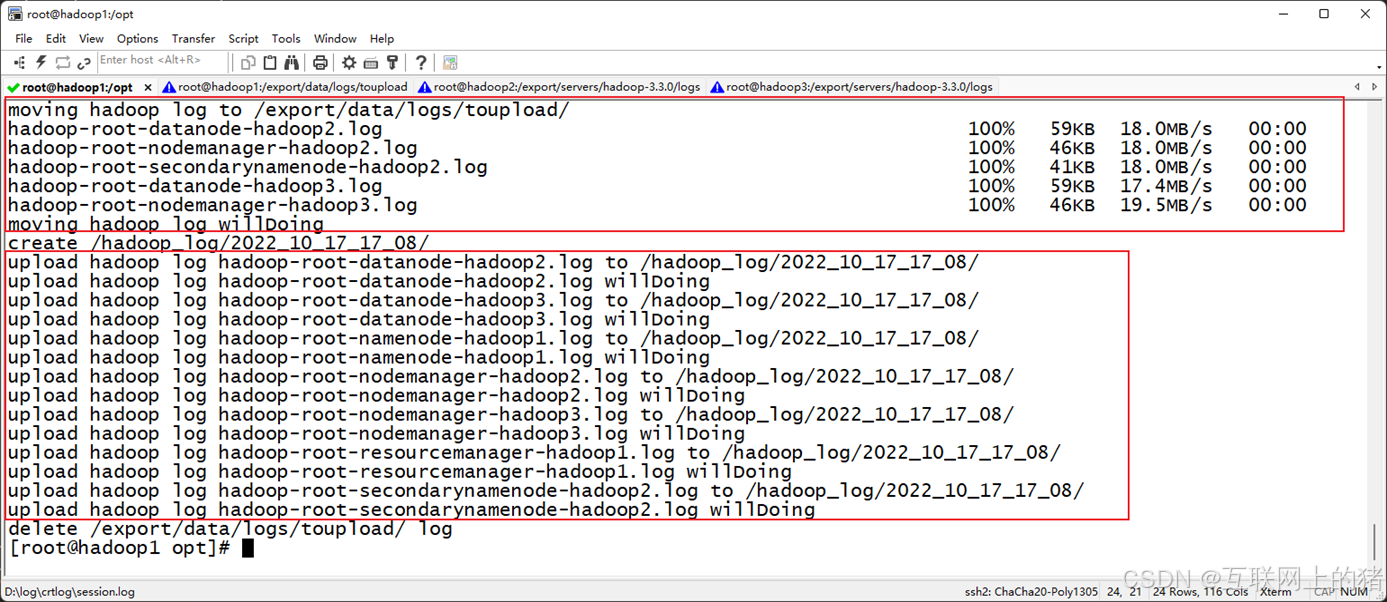The width and height of the screenshot is (1387, 602).
Task: Click the 41KB file size value
Action: (x=1072, y=167)
